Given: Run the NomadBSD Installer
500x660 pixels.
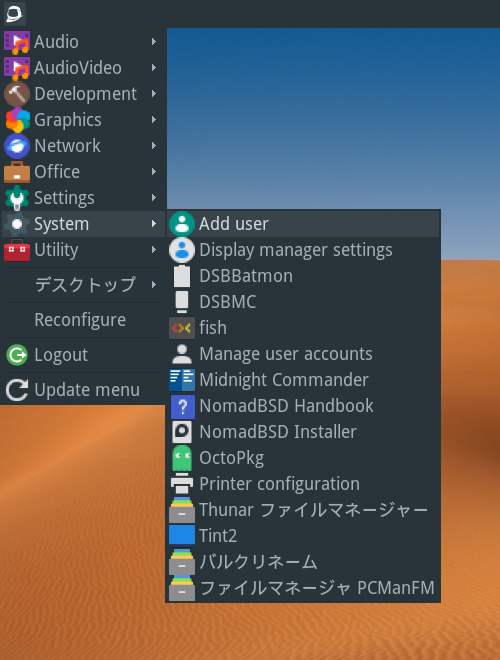Looking at the screenshot, I should (303, 432).
